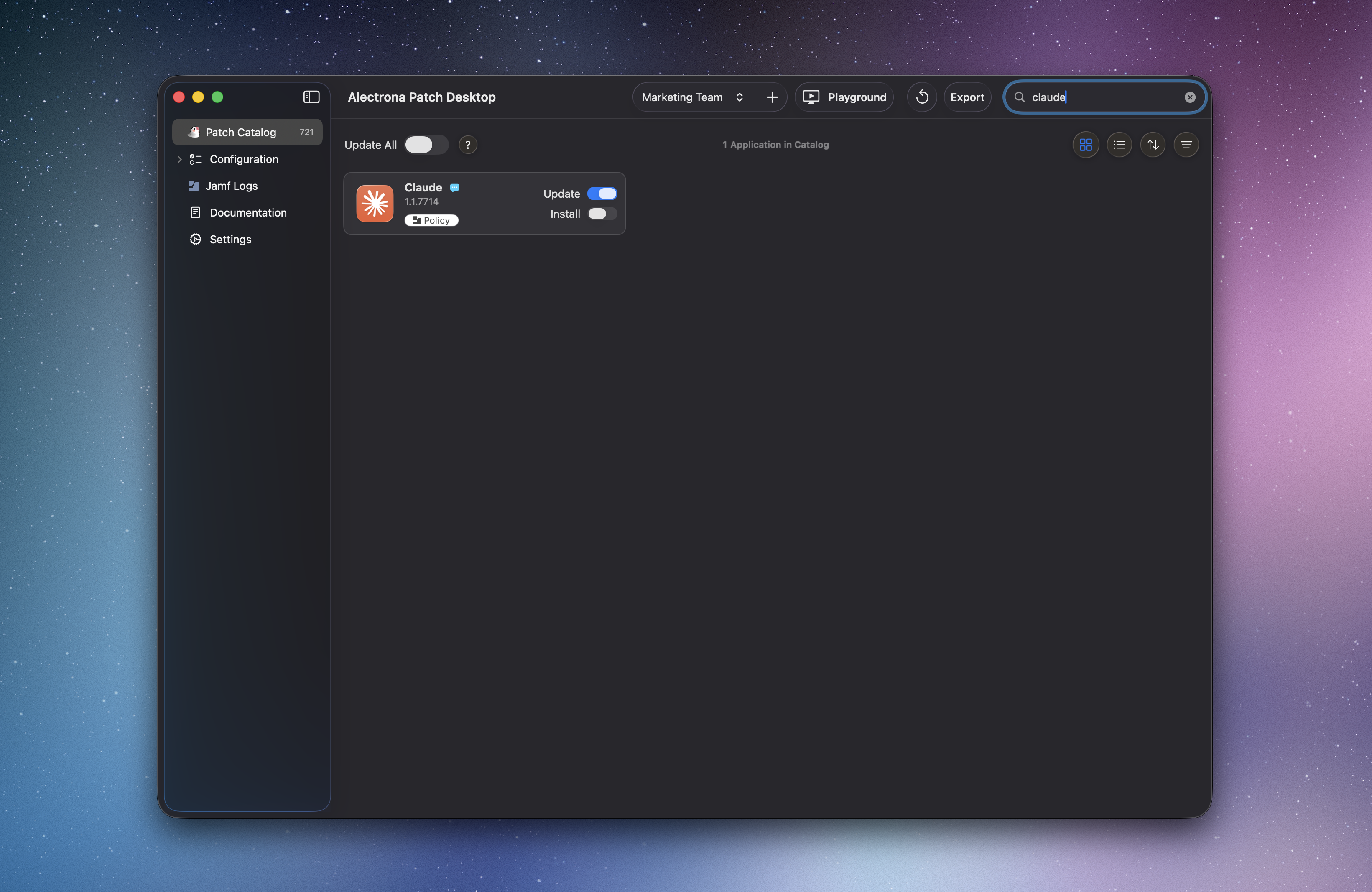Click the Export button

point(967,97)
